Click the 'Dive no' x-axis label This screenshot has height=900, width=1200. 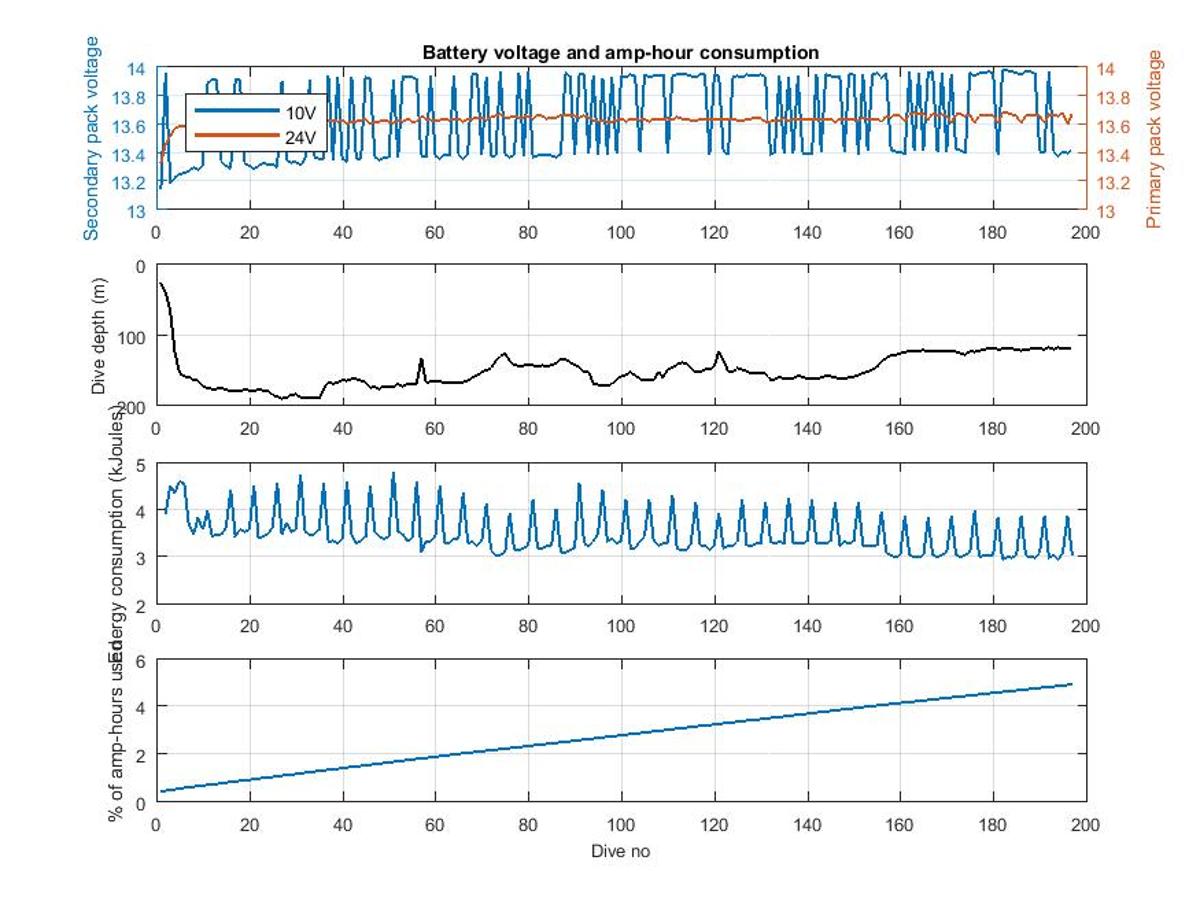point(620,851)
